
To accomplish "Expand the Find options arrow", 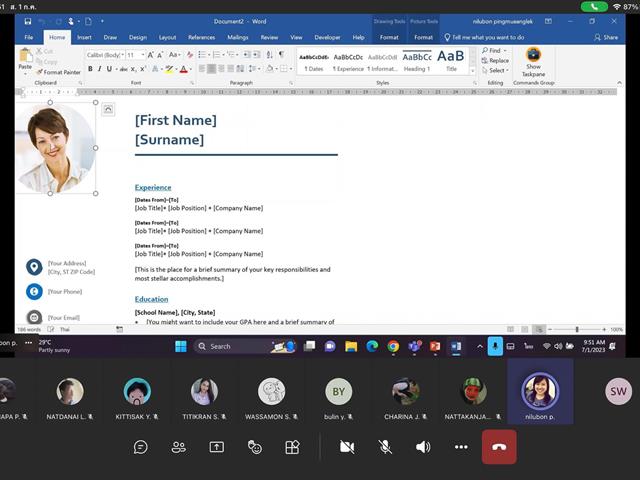I will click(505, 50).
